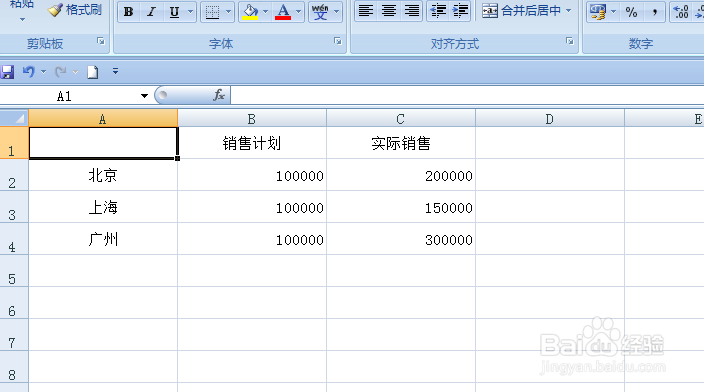Screen dimensions: 704x392
Task: Open undo history dropdown
Action: point(43,72)
